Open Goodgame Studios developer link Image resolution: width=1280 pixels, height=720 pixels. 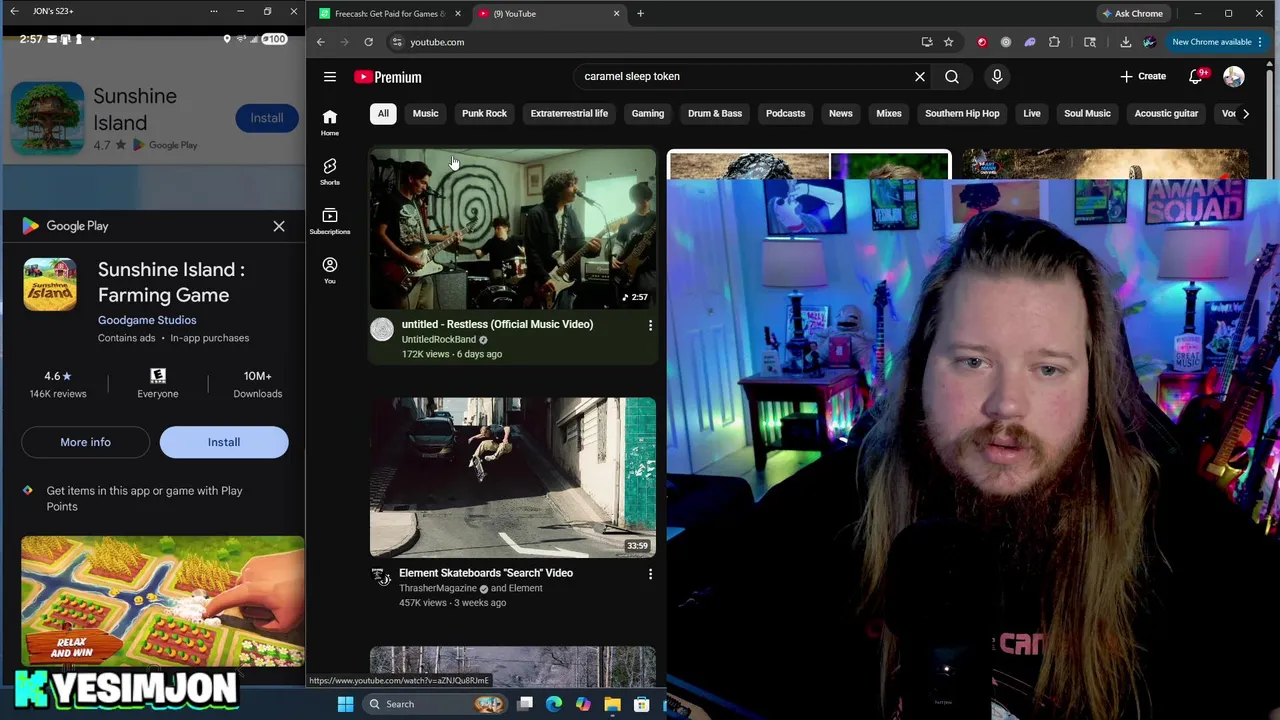click(147, 320)
